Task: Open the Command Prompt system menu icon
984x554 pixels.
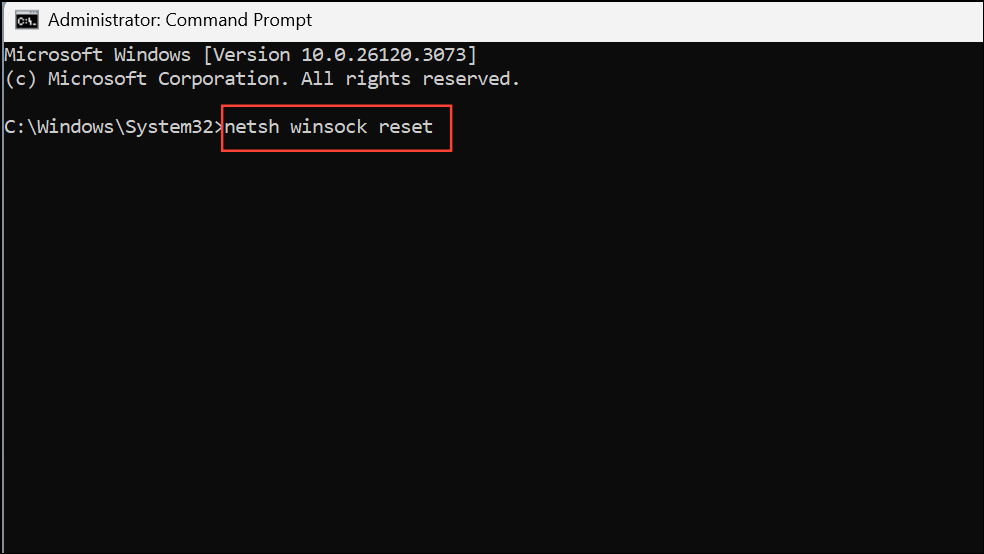Action: (x=26, y=20)
